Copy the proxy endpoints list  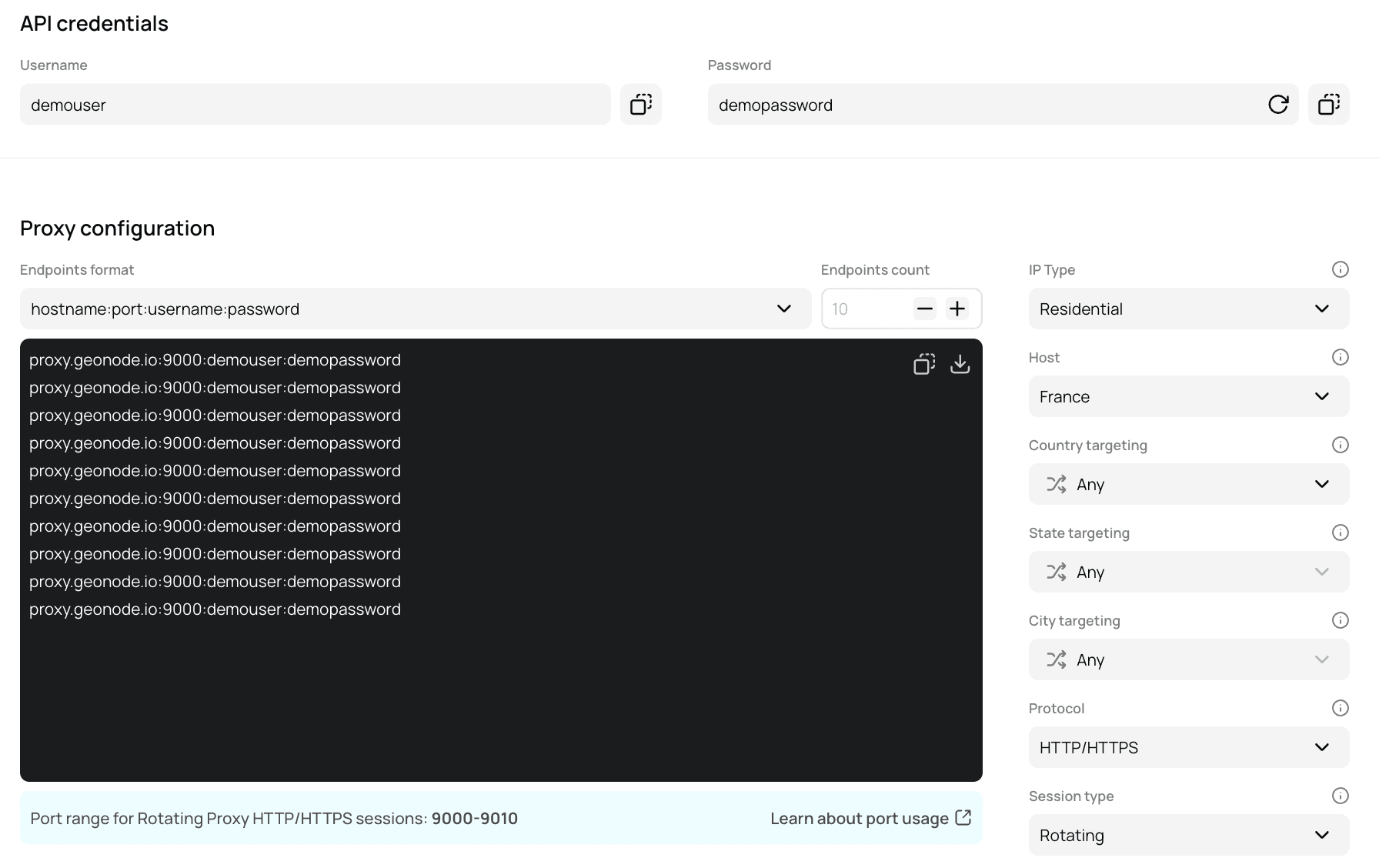(x=924, y=363)
